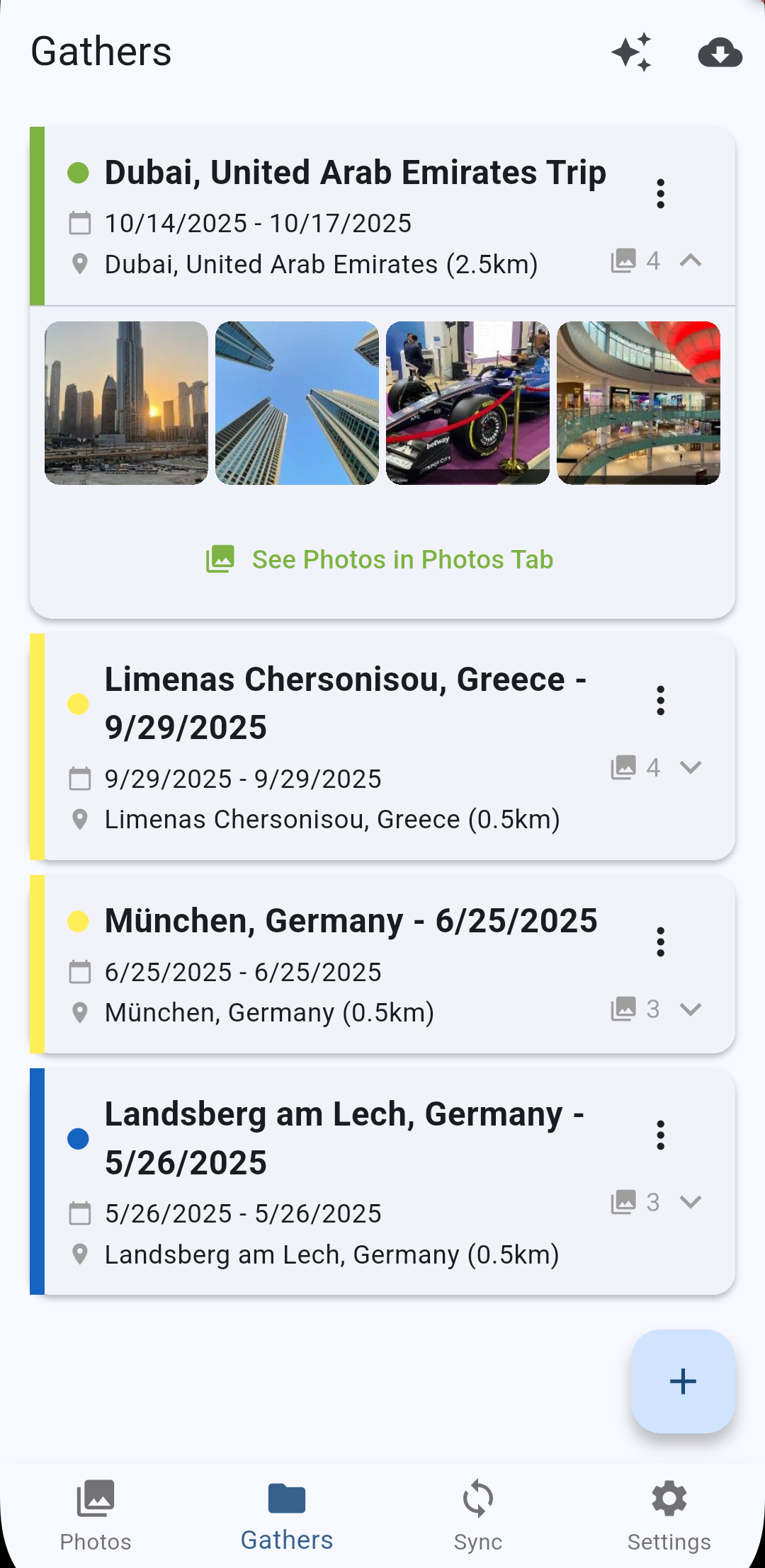The width and height of the screenshot is (765, 1568).
Task: Open München gather three-dot menu
Action: coord(660,942)
